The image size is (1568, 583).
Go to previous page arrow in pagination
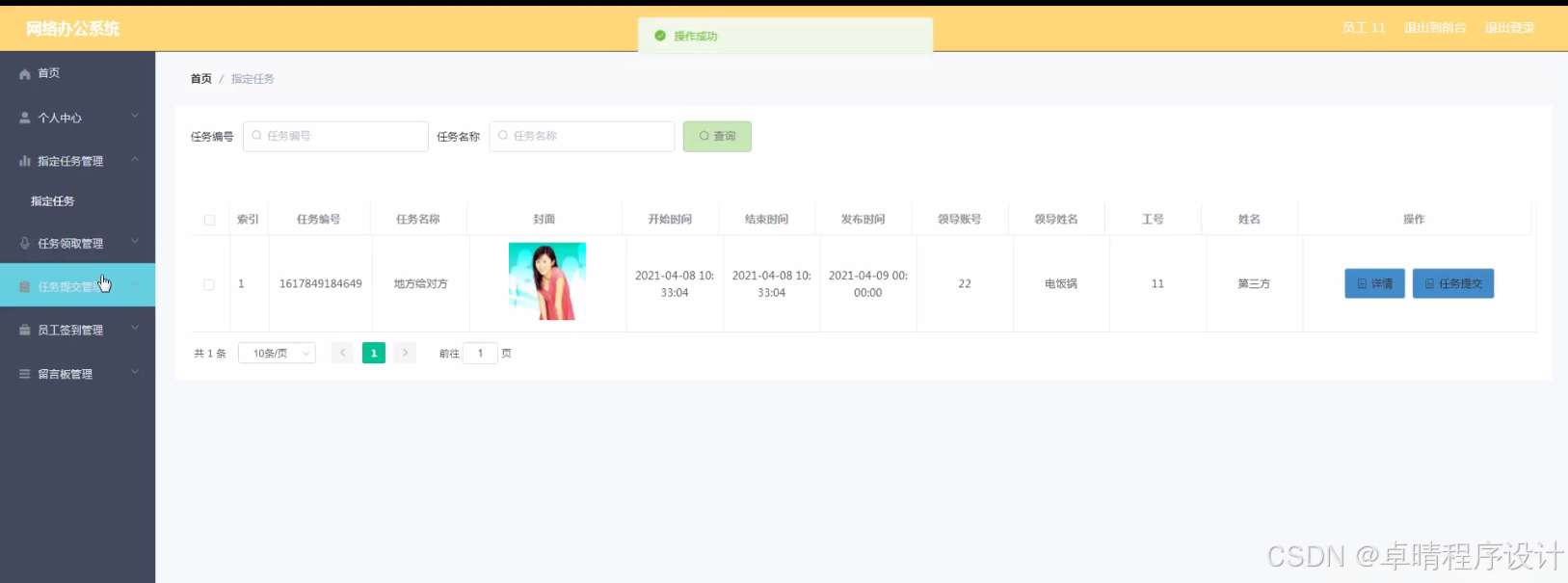(342, 353)
